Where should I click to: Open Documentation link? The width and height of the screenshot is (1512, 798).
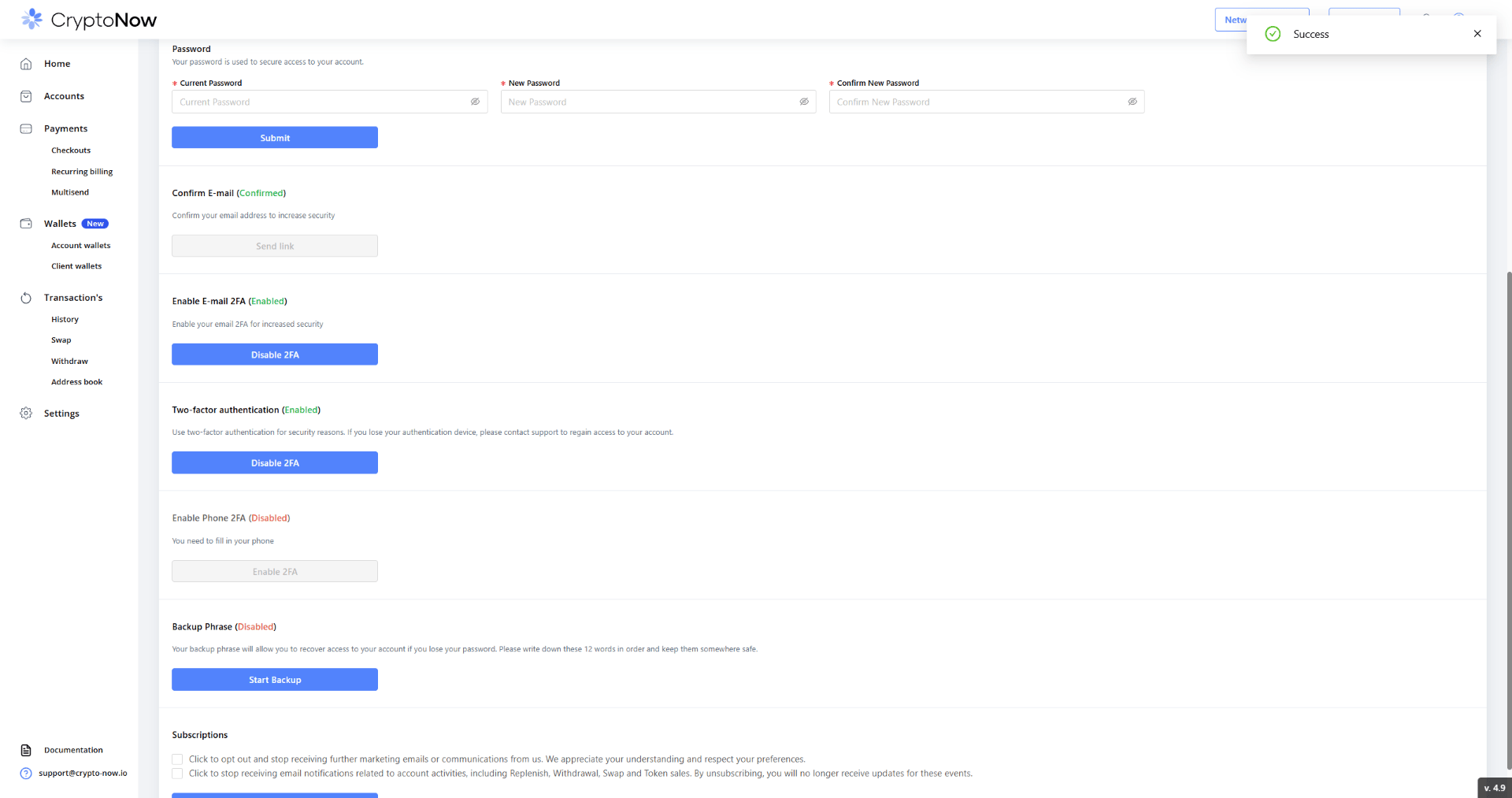73,750
